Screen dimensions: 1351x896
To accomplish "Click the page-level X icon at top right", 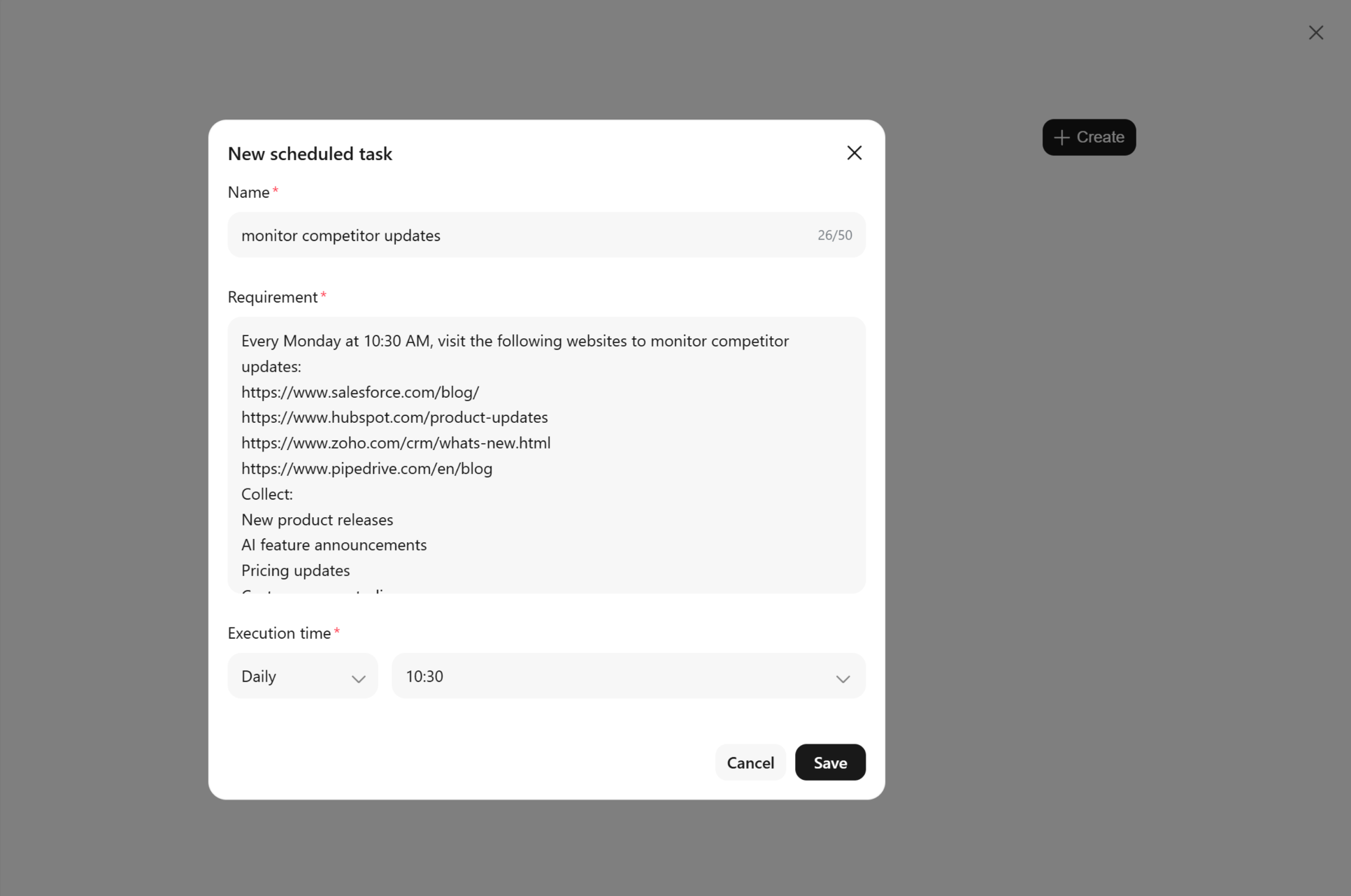I will [x=1315, y=33].
